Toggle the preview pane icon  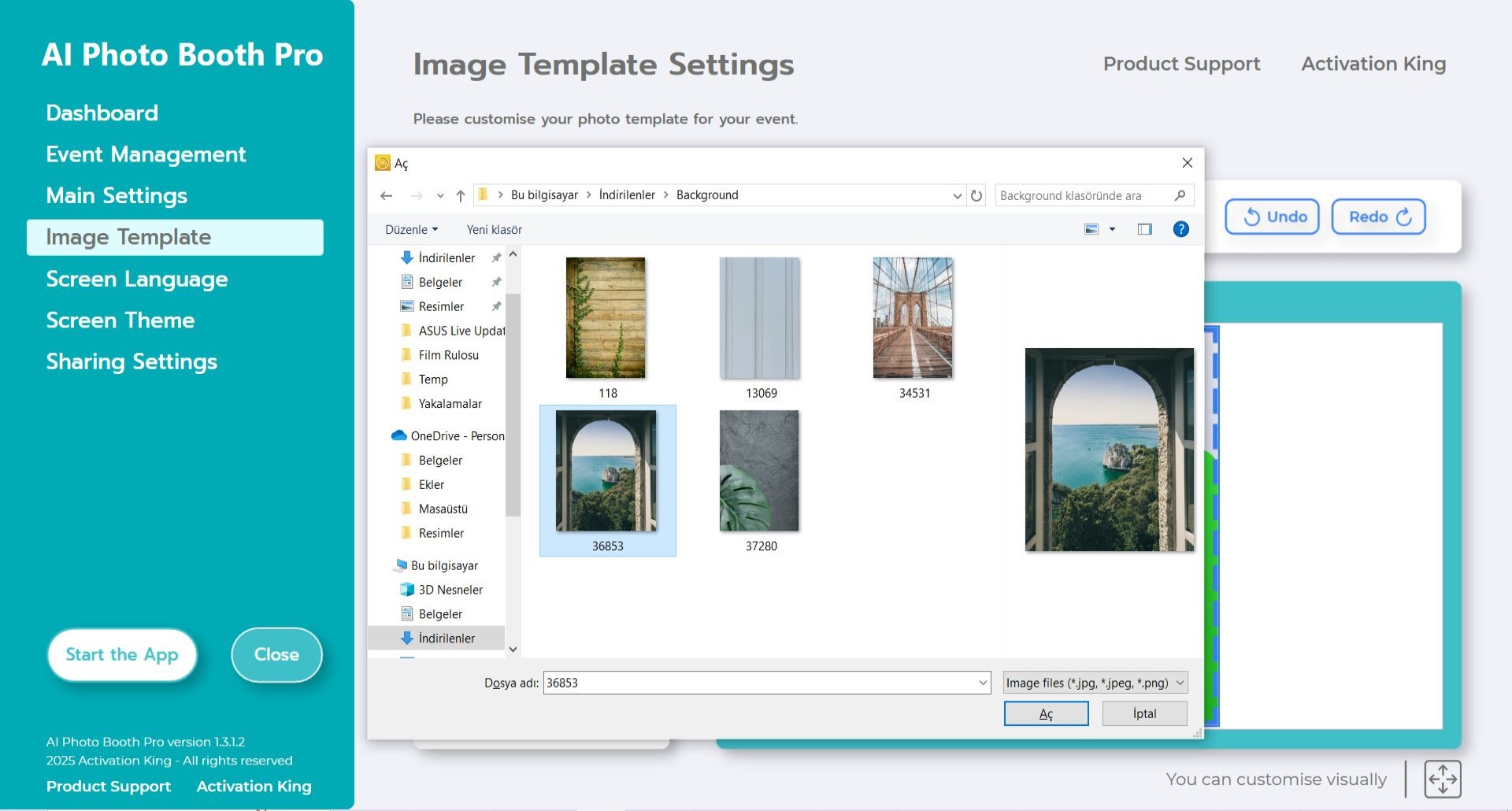click(x=1144, y=229)
